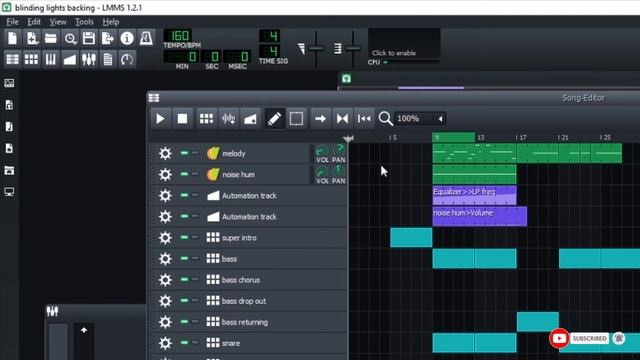Click time signature numerator 4
The width and height of the screenshot is (640, 360).
269,36
